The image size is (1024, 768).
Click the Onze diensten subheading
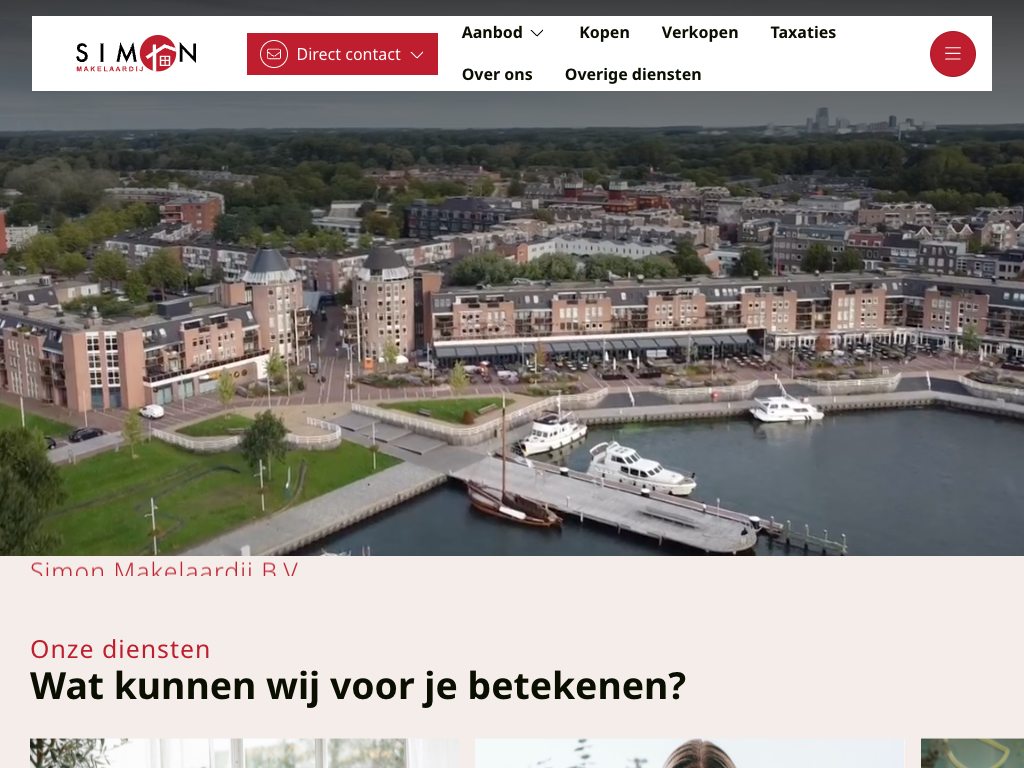[x=120, y=649]
